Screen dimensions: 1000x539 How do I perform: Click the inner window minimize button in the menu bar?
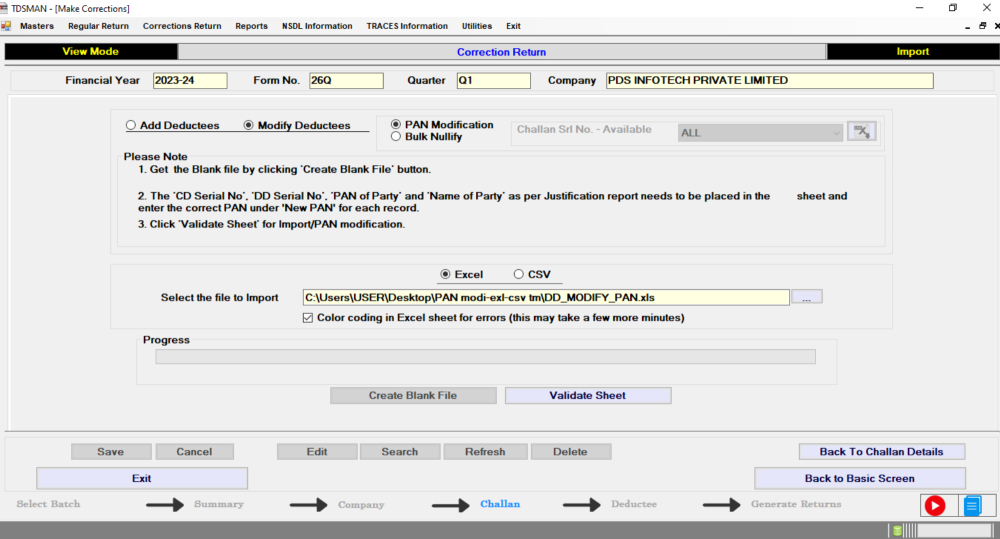pos(967,27)
